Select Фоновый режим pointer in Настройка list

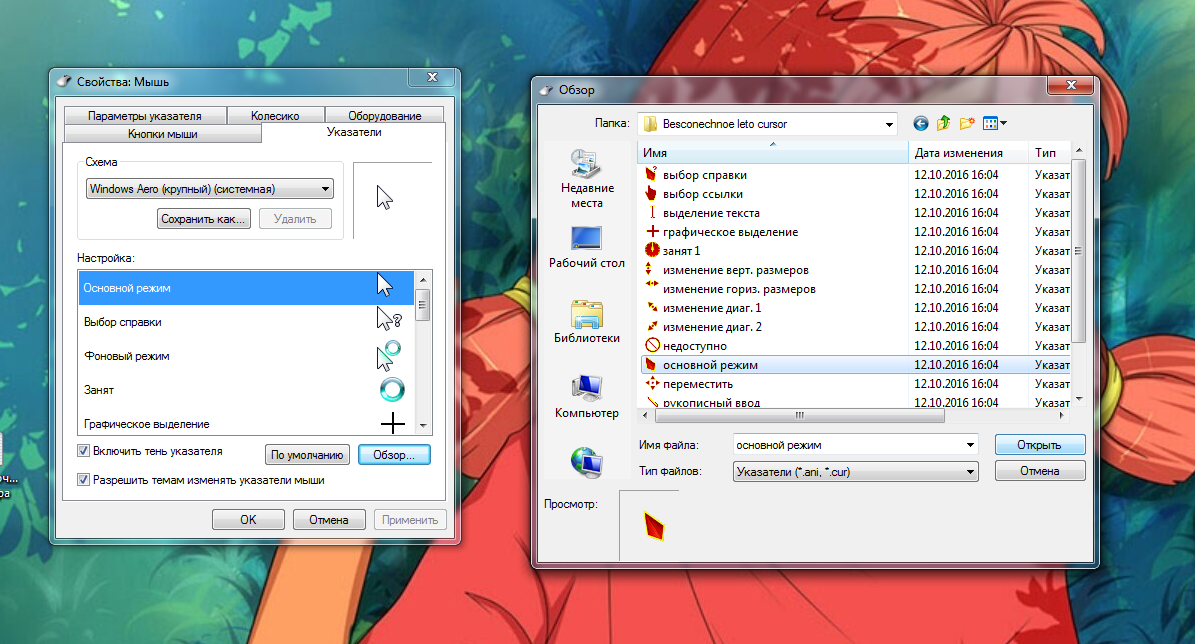(x=246, y=356)
